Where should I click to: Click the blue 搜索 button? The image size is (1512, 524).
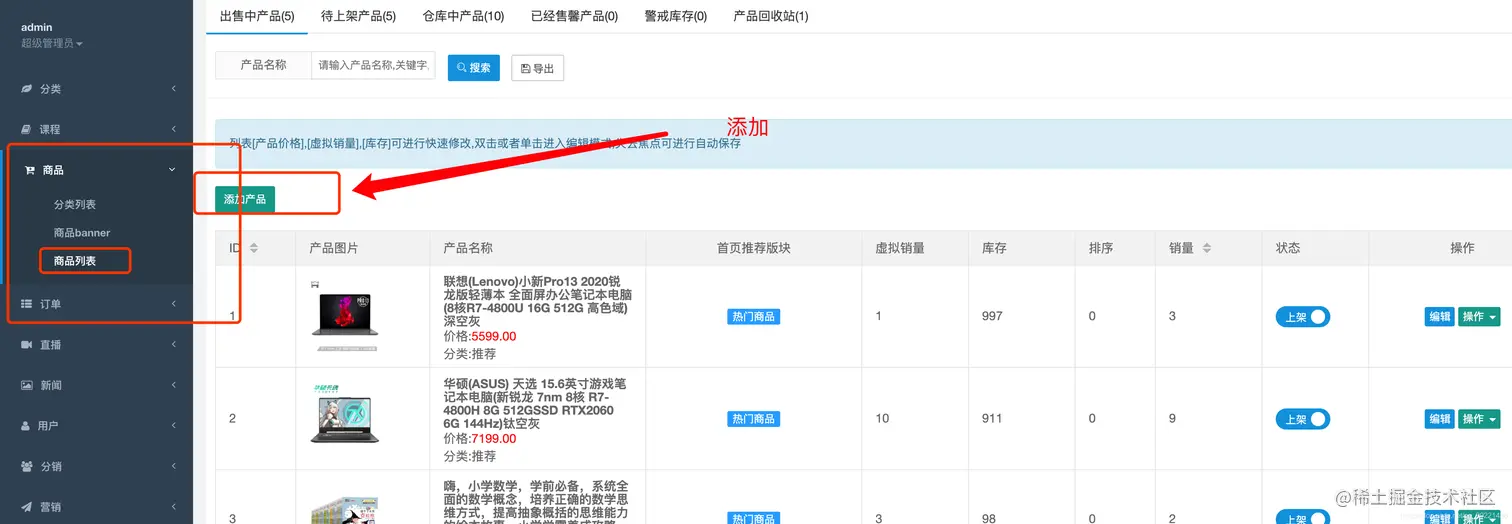pyautogui.click(x=474, y=68)
